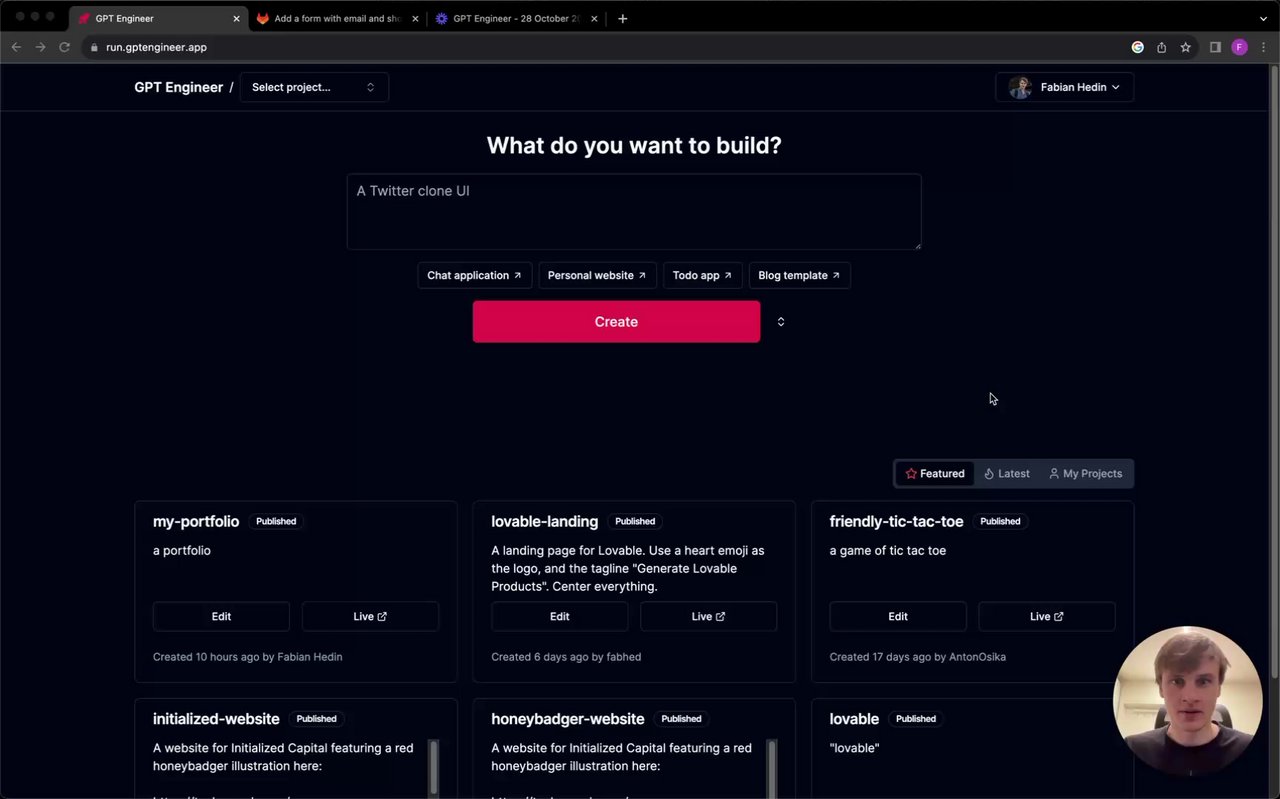This screenshot has width=1280, height=799.
Task: Click the lock icon in address bar
Action: pos(94,47)
